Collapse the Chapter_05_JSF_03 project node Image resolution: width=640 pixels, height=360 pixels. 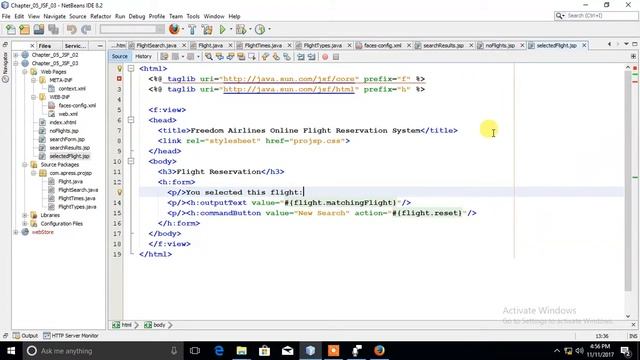click(x=16, y=63)
